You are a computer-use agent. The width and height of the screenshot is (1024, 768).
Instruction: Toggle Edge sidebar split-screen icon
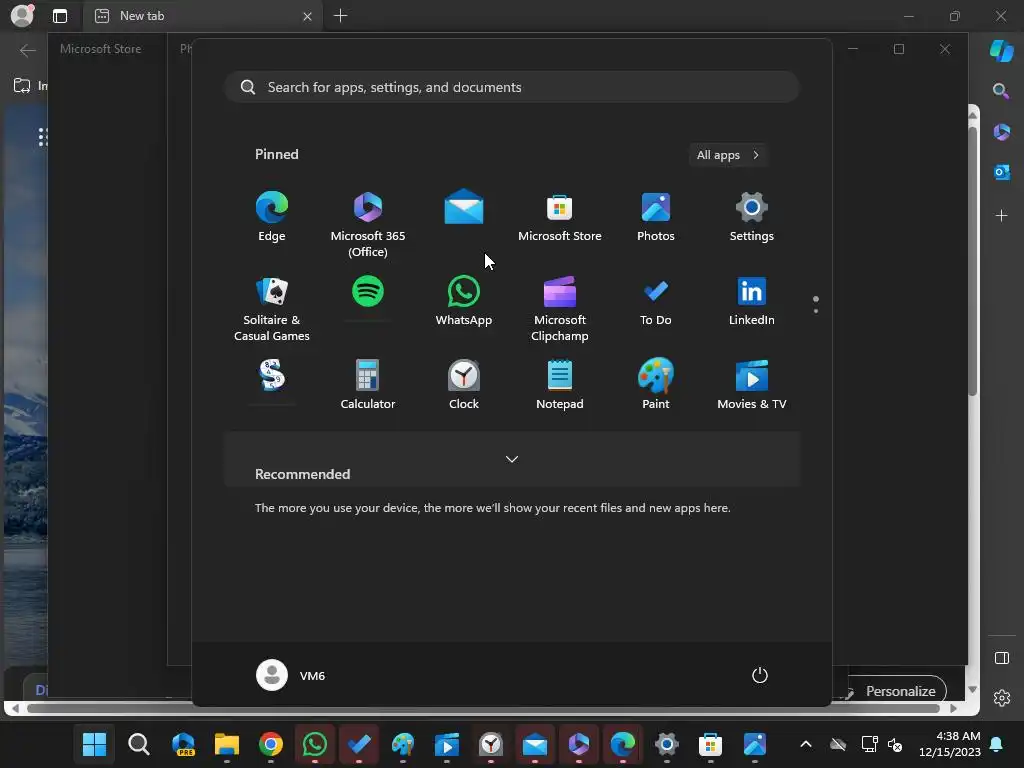point(1002,658)
